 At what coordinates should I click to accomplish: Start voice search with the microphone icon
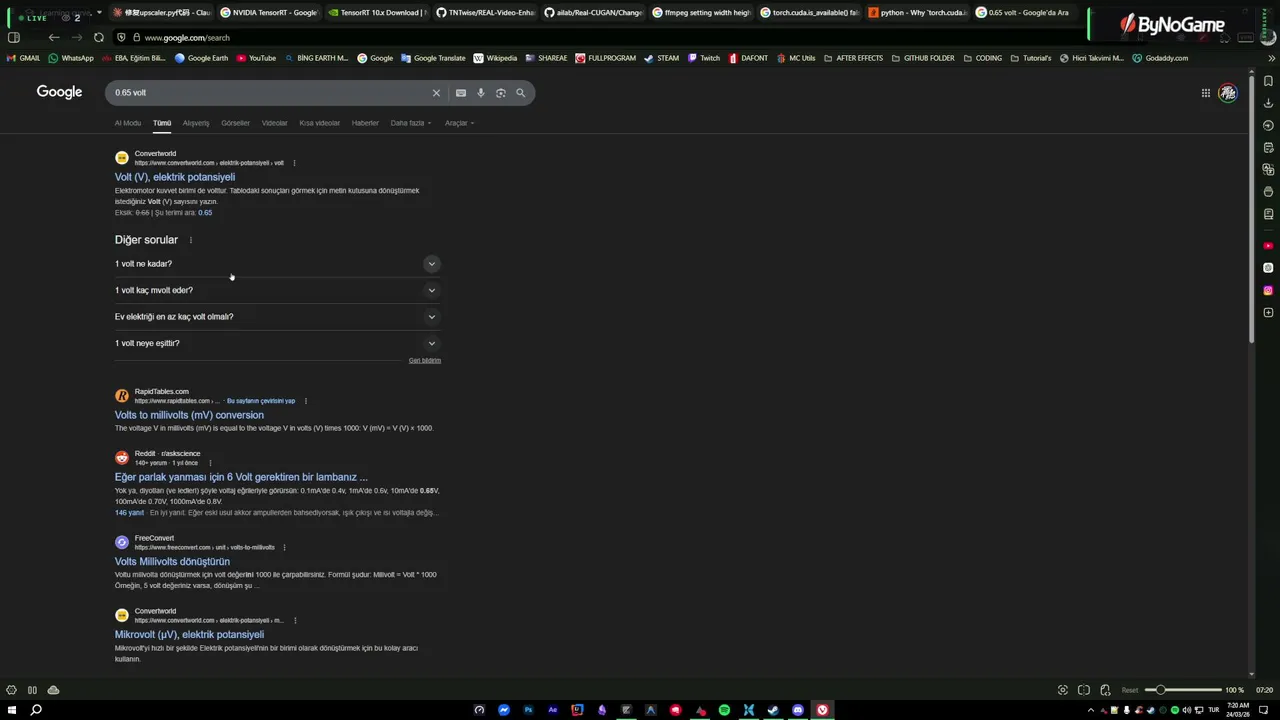[x=481, y=93]
